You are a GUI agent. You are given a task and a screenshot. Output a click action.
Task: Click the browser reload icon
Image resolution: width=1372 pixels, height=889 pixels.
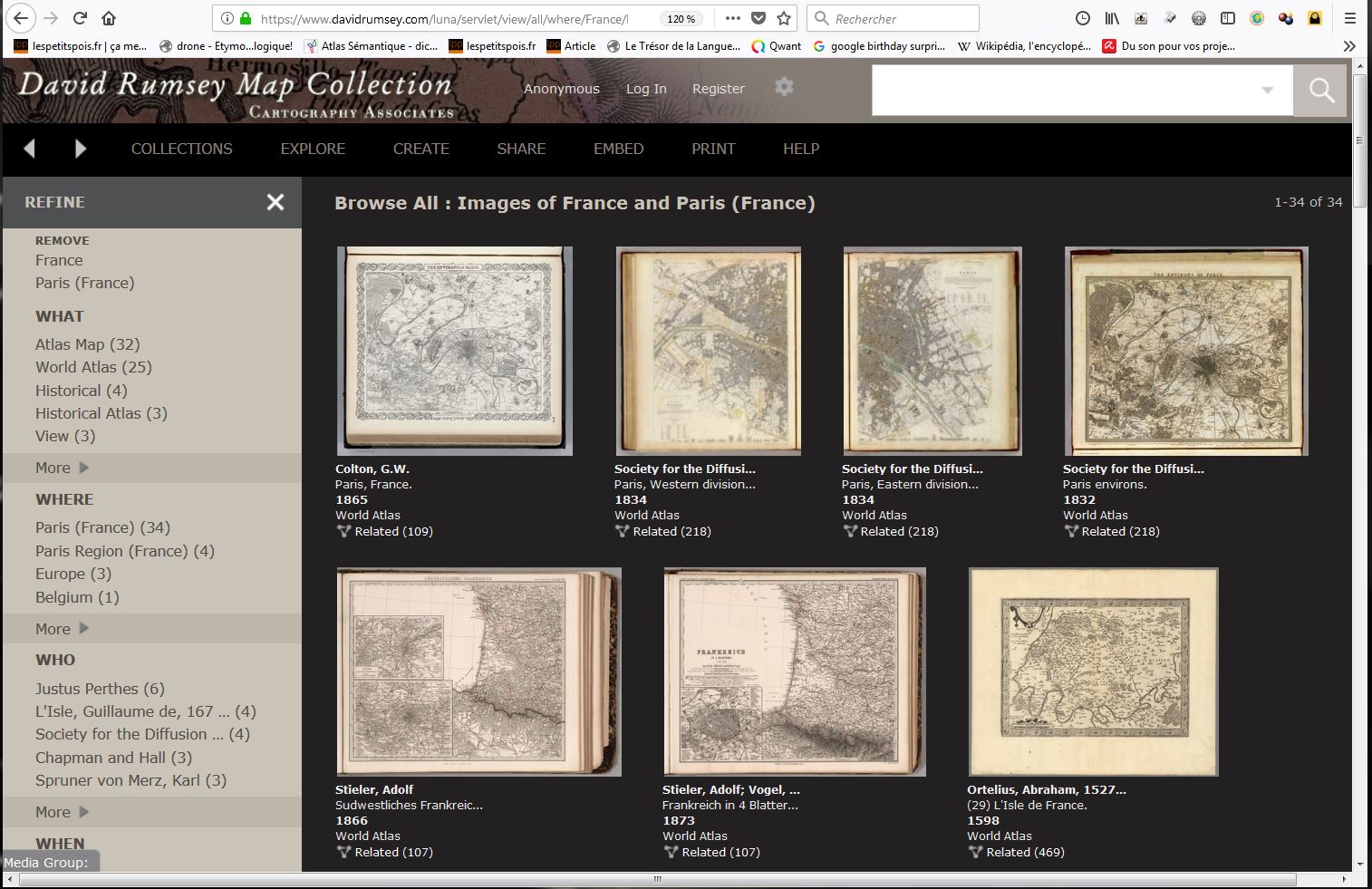80,18
